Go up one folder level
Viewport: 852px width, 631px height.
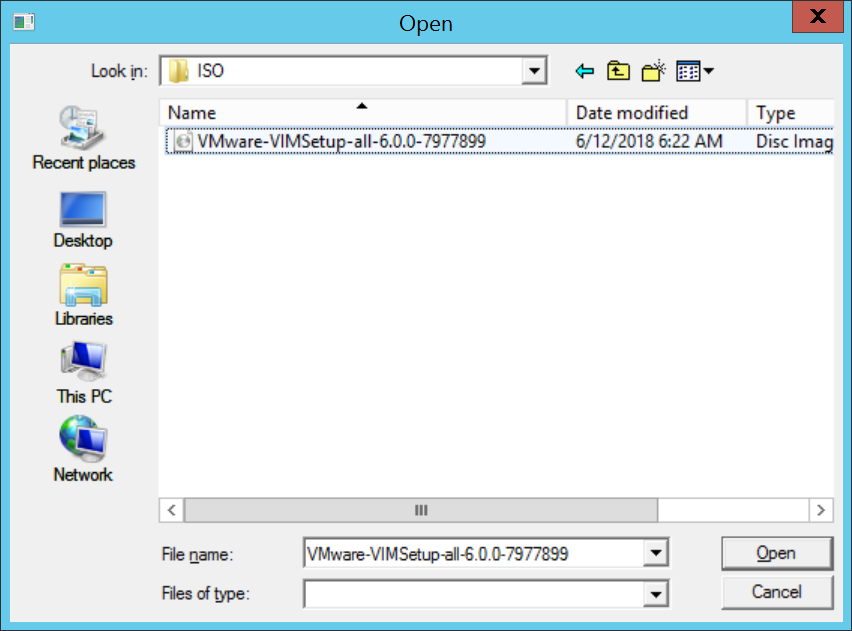click(x=618, y=71)
